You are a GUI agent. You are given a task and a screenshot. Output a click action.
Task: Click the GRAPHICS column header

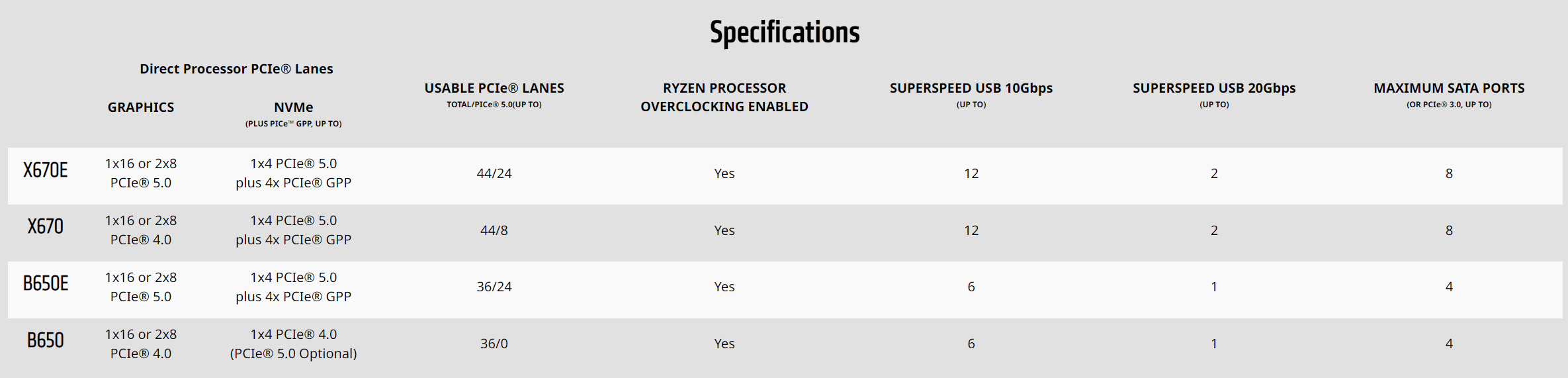click(141, 107)
